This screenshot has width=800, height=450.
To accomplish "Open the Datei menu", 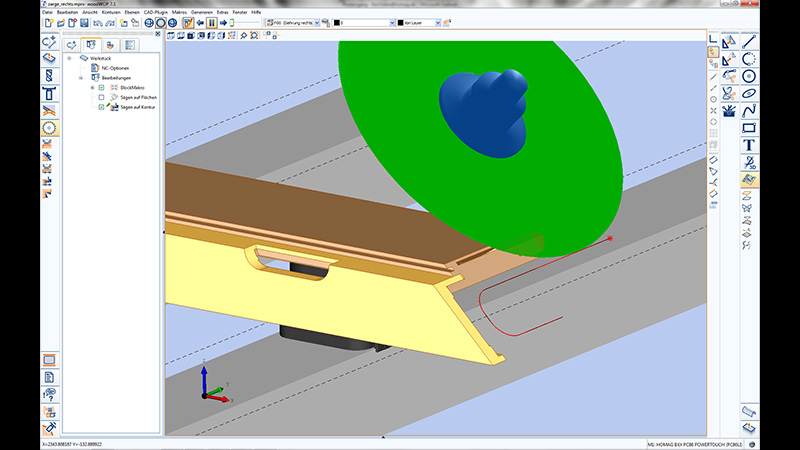I will [47, 12].
